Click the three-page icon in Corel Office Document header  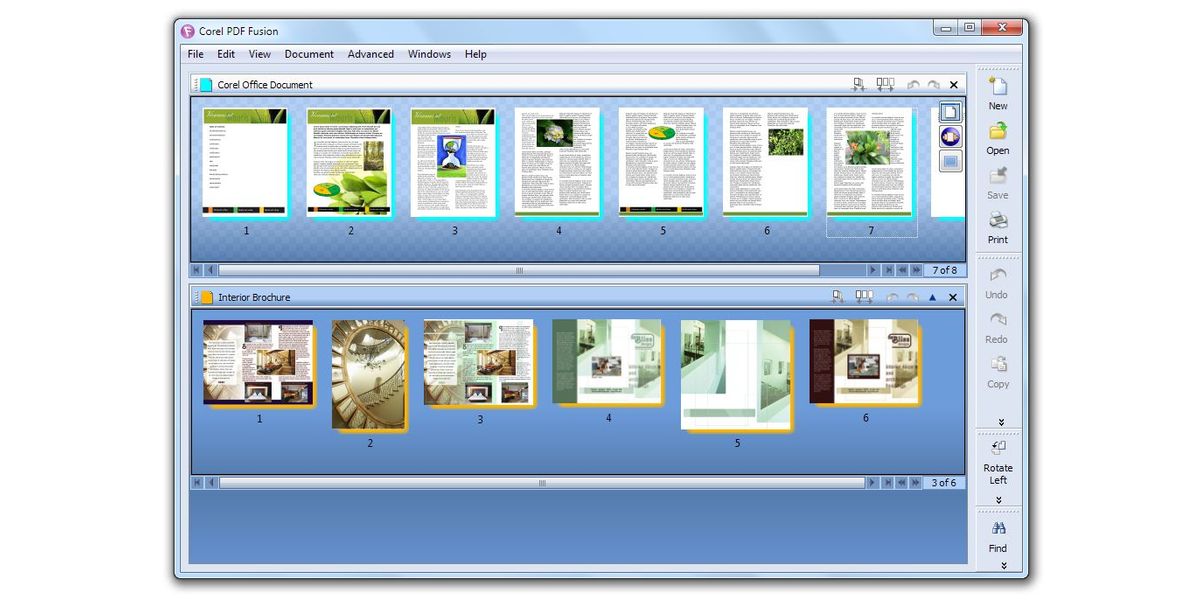[x=885, y=85]
